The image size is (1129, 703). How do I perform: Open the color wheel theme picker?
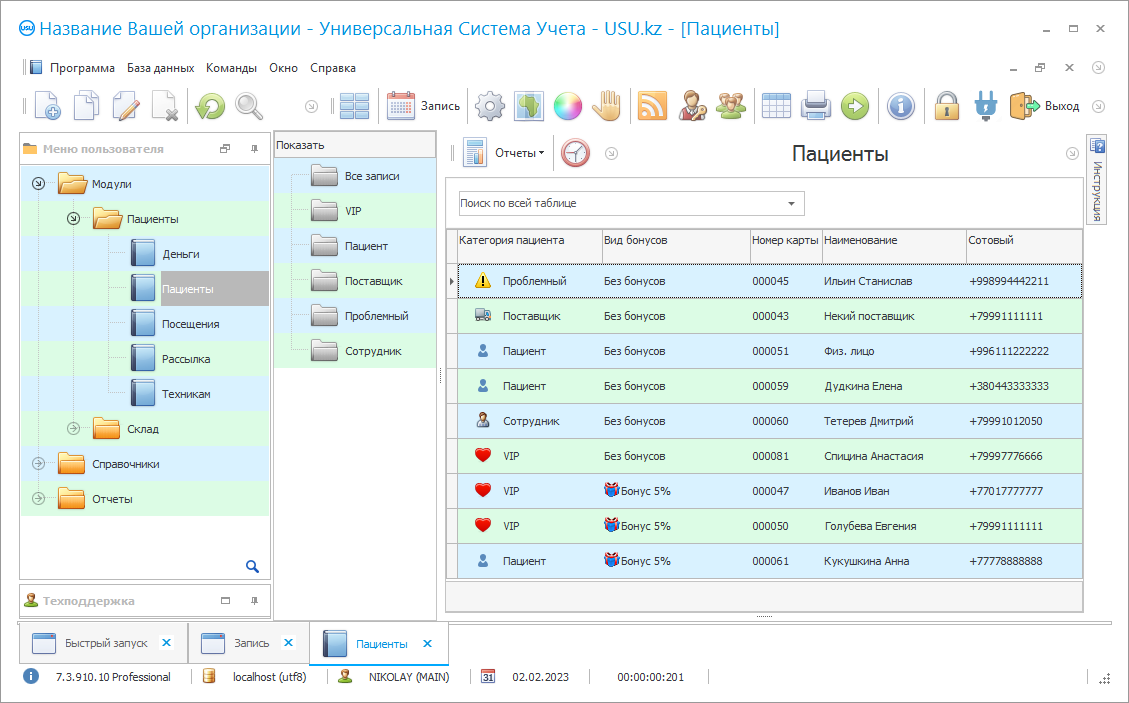click(x=567, y=106)
